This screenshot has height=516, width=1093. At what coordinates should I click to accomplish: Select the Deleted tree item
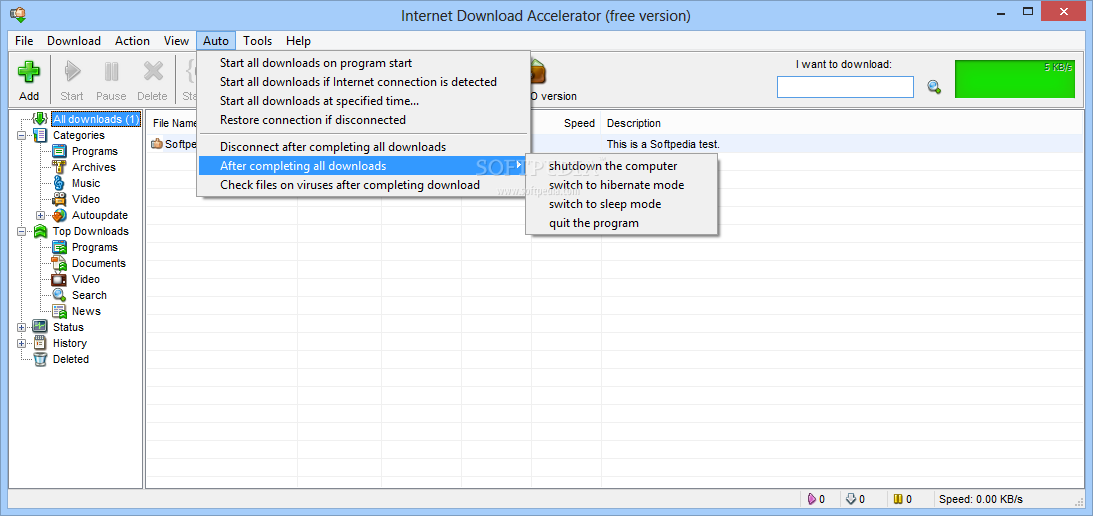click(x=71, y=359)
